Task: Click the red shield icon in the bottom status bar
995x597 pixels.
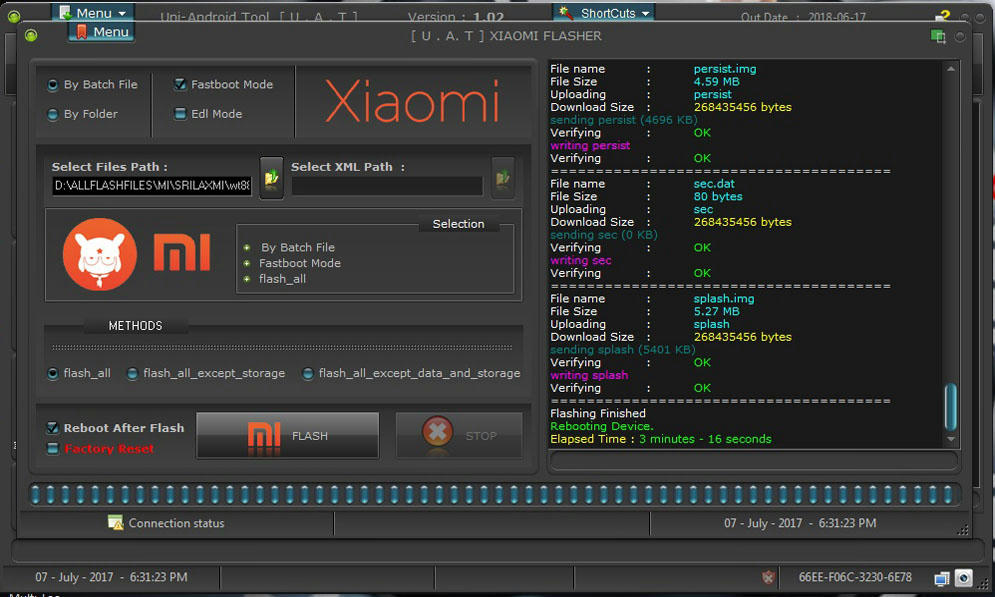Action: point(768,577)
